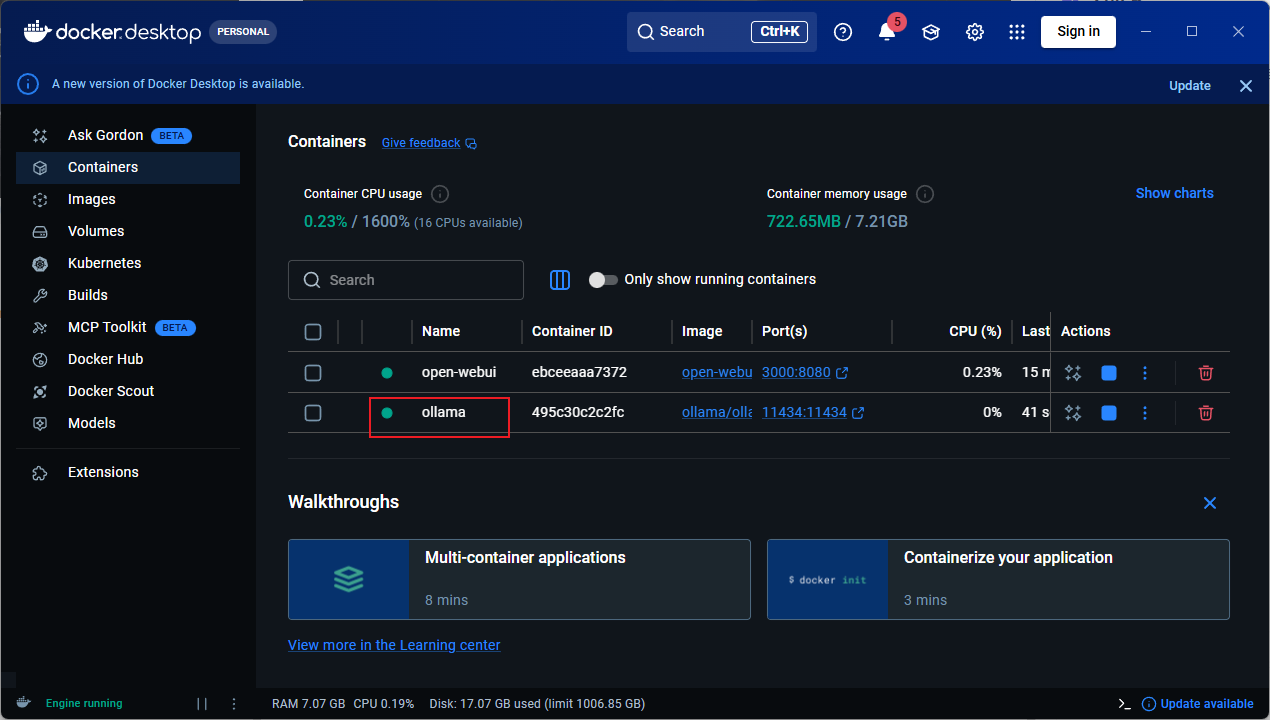Image resolution: width=1270 pixels, height=720 pixels.
Task: Go to Containers in sidebar
Action: 128,167
